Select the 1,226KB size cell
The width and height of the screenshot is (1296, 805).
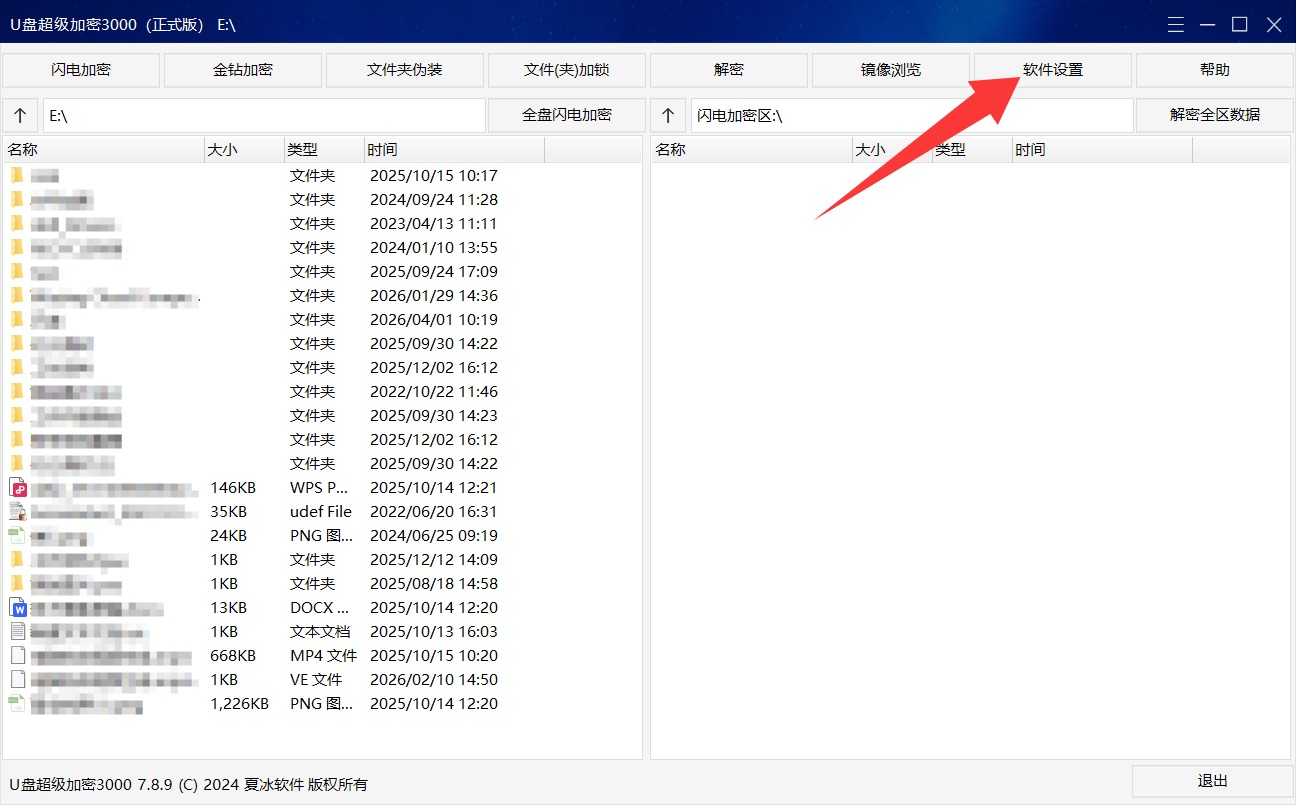[x=239, y=704]
